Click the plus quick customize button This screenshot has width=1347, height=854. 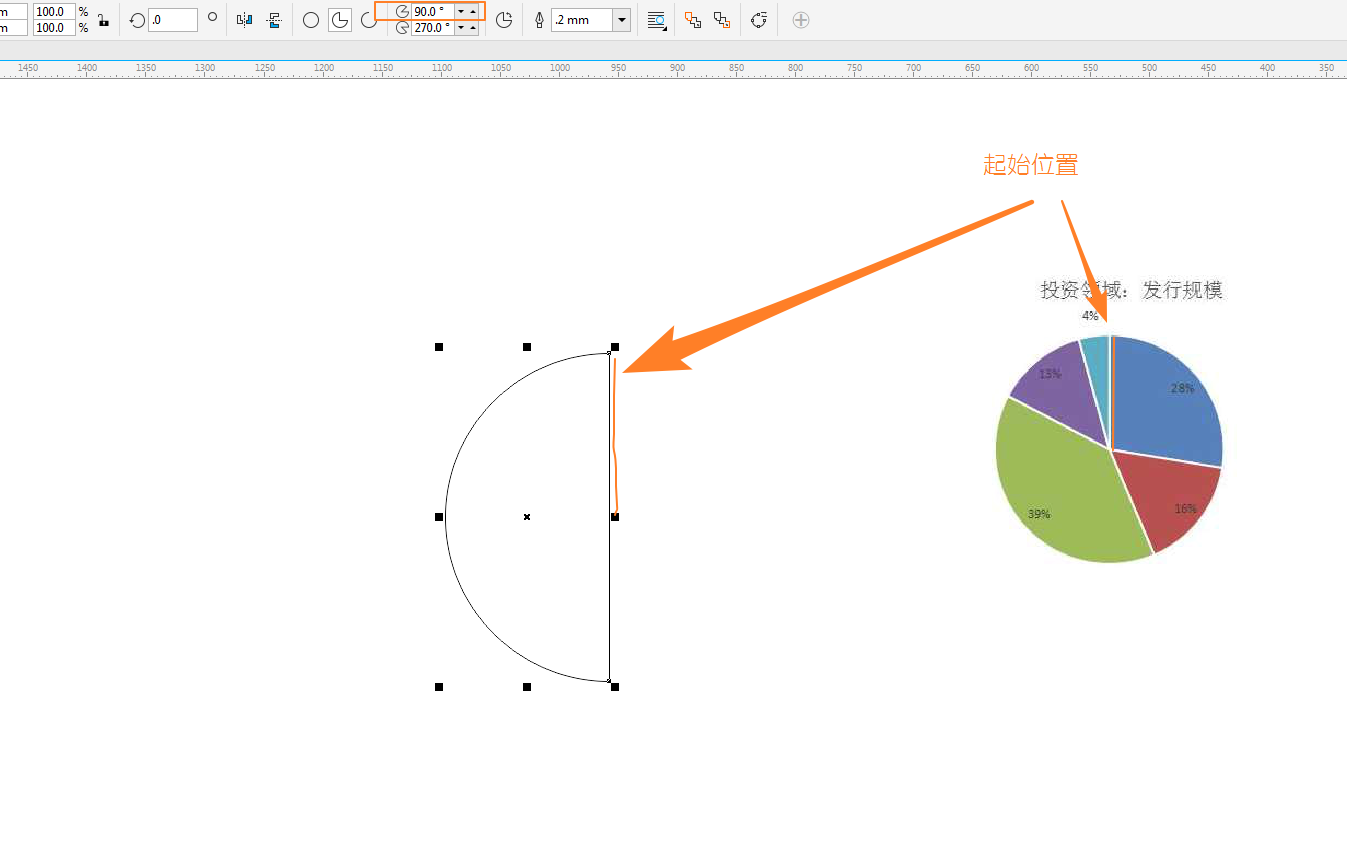pos(800,20)
